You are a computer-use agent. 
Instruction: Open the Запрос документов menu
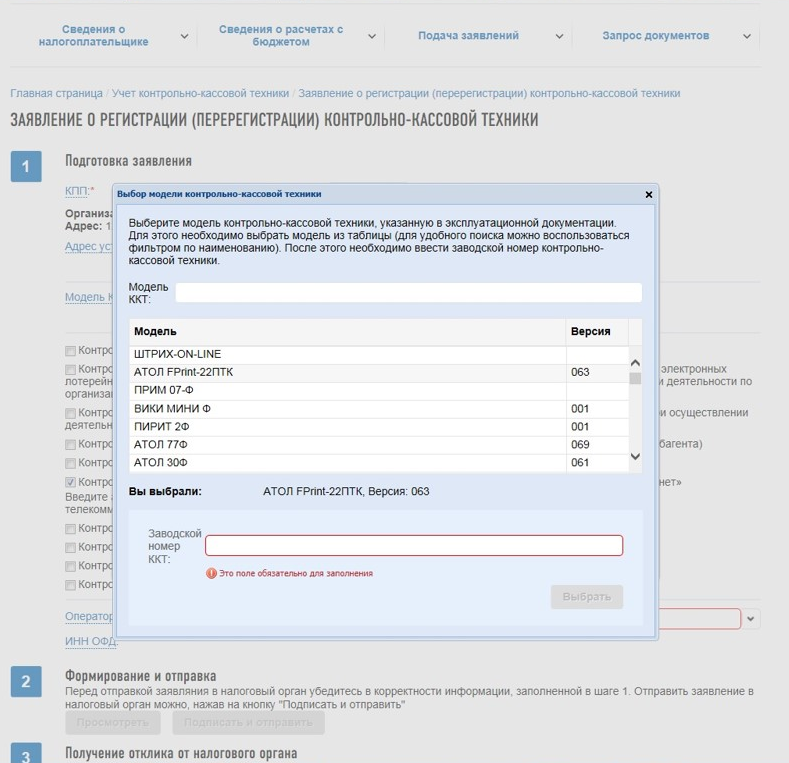pyautogui.click(x=656, y=36)
